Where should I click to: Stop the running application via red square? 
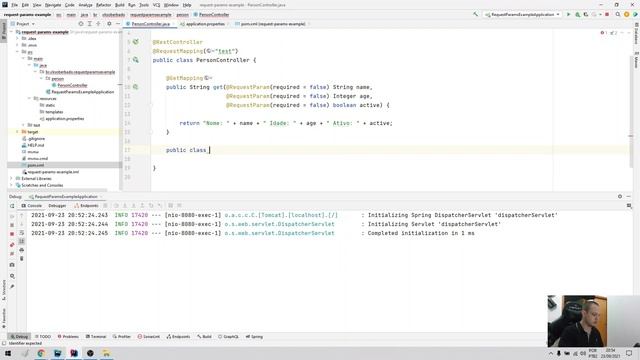[x=607, y=14]
